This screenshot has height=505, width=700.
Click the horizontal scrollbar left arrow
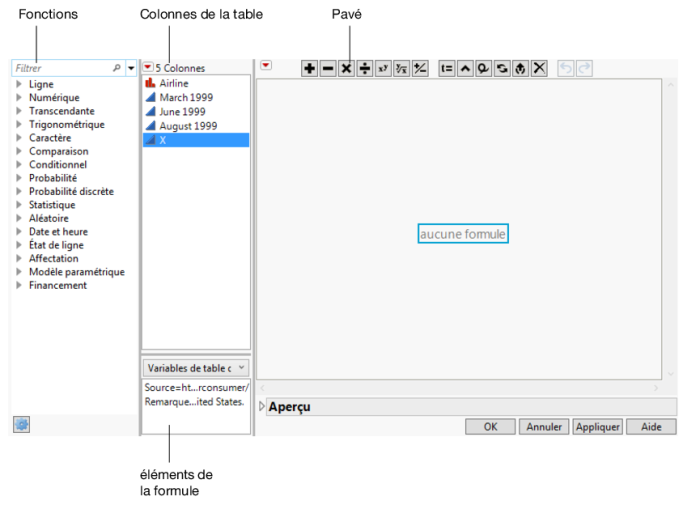pyautogui.click(x=262, y=388)
